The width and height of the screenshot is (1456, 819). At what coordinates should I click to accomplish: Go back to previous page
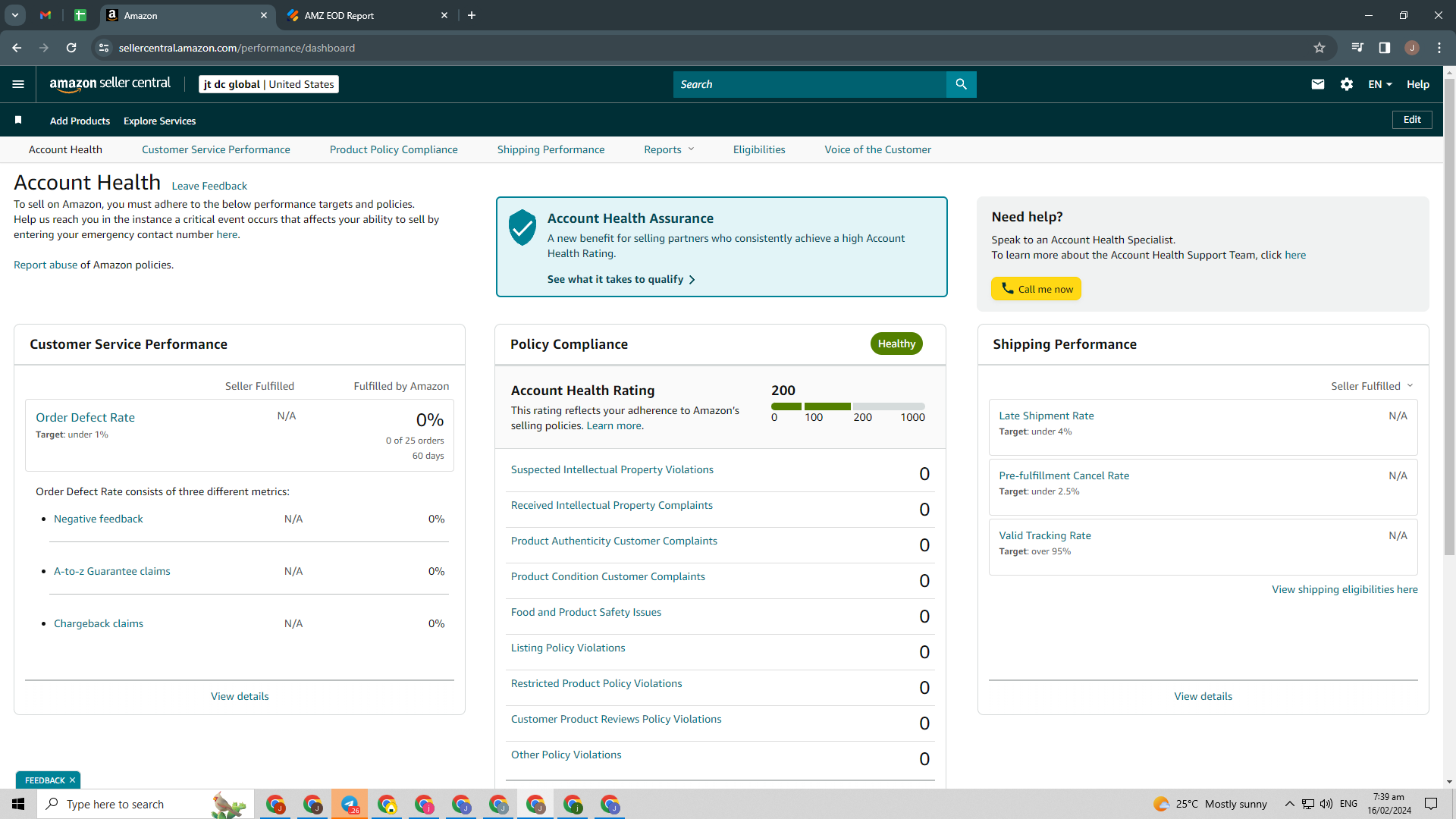pyautogui.click(x=17, y=48)
